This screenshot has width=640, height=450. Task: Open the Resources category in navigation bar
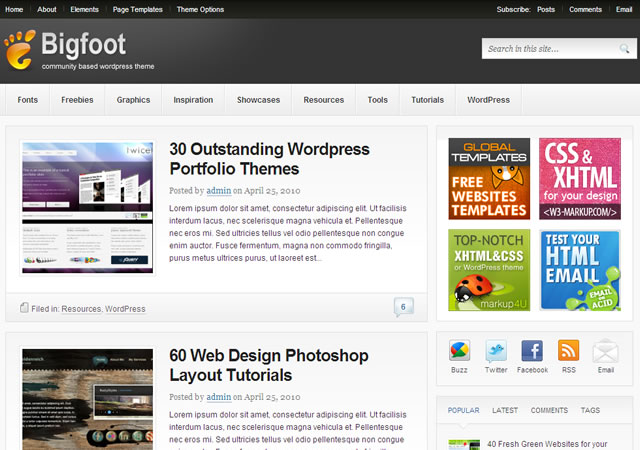point(324,100)
